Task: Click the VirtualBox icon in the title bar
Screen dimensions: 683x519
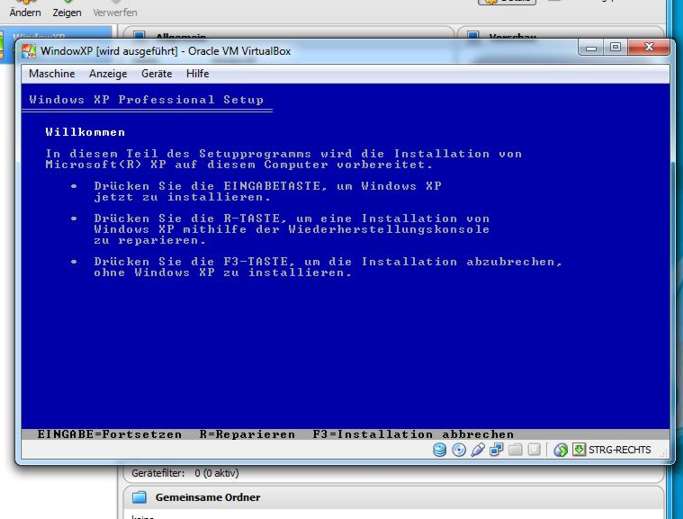Action: coord(29,51)
